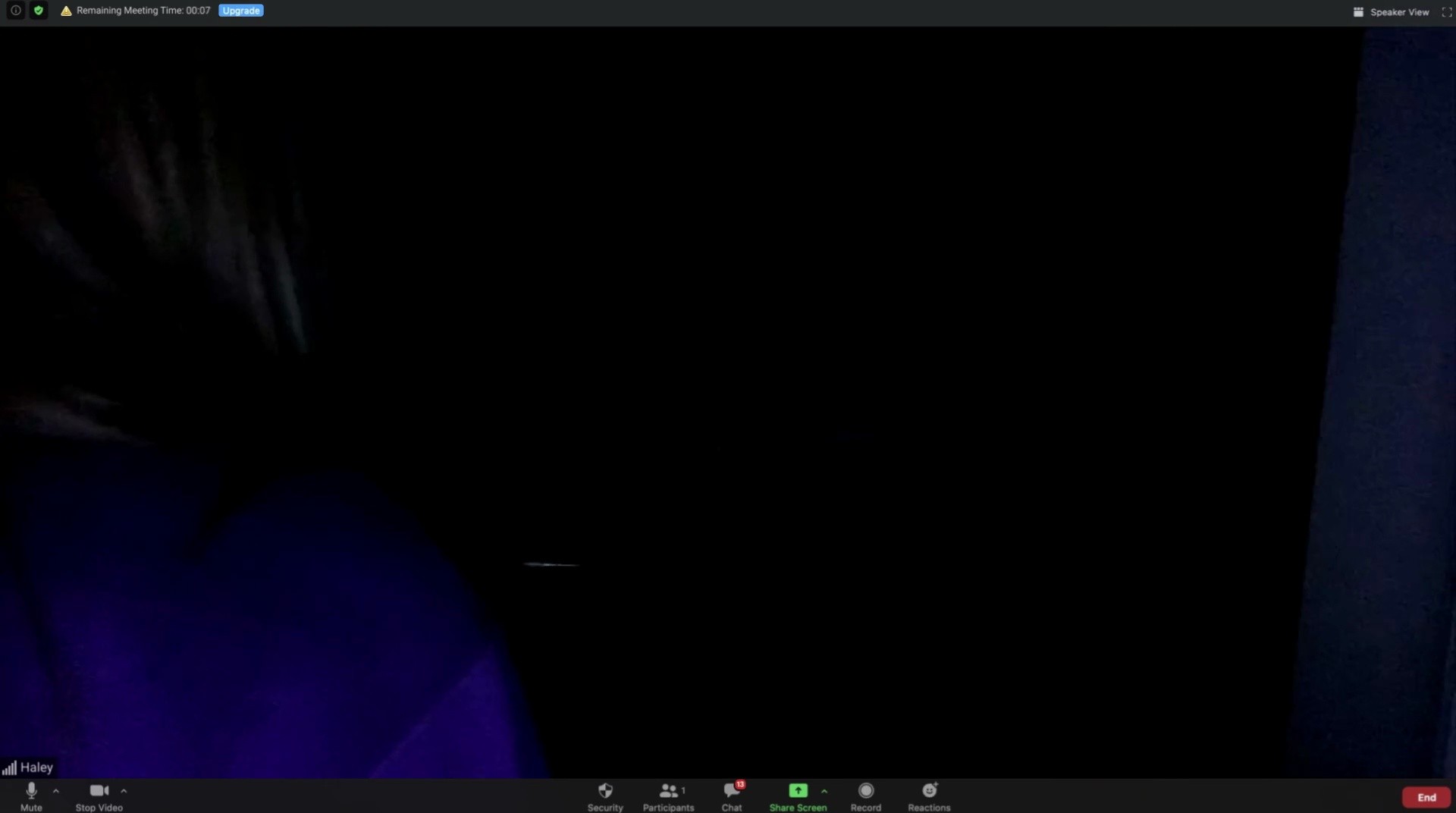
Task: Open the Reactions emoji menu
Action: [x=929, y=796]
